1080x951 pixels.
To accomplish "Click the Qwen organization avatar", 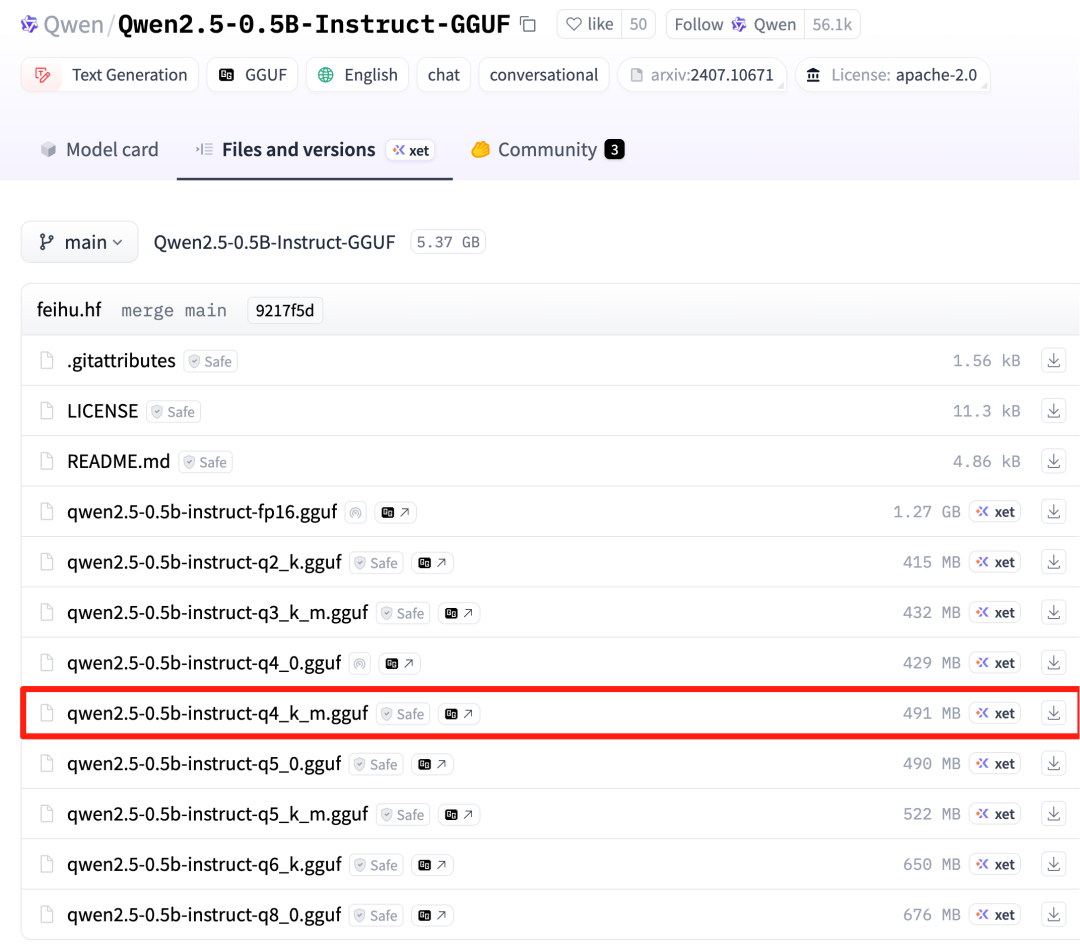I will (29, 23).
